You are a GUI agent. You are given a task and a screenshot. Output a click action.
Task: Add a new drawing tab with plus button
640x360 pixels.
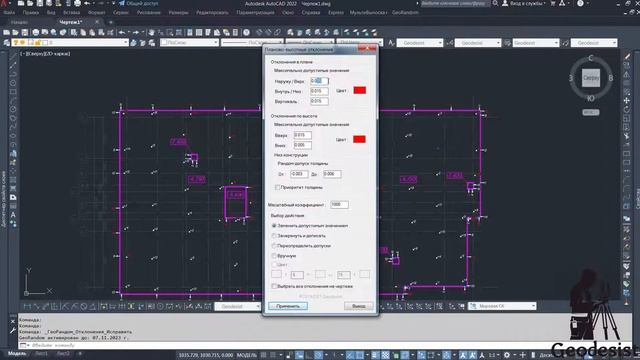[x=111, y=22]
